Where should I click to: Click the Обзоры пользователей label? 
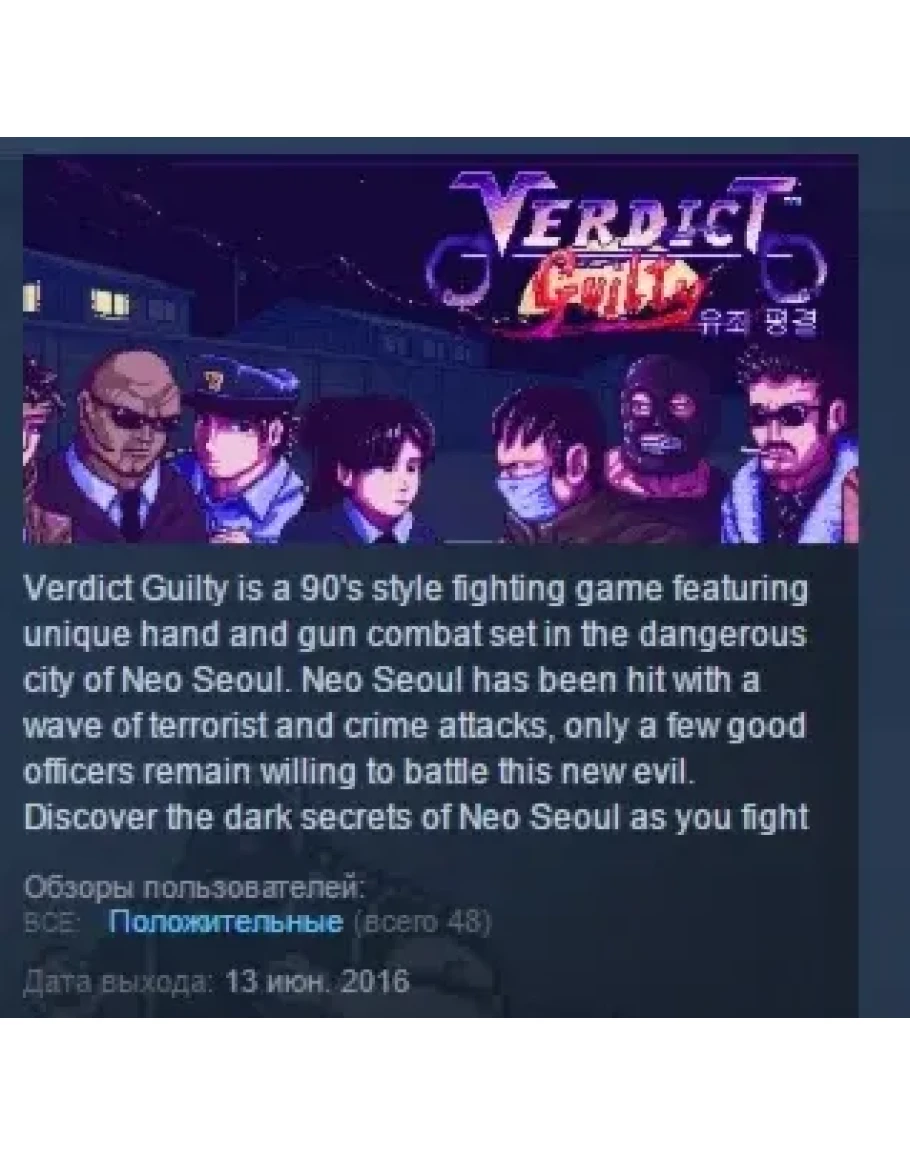click(195, 887)
